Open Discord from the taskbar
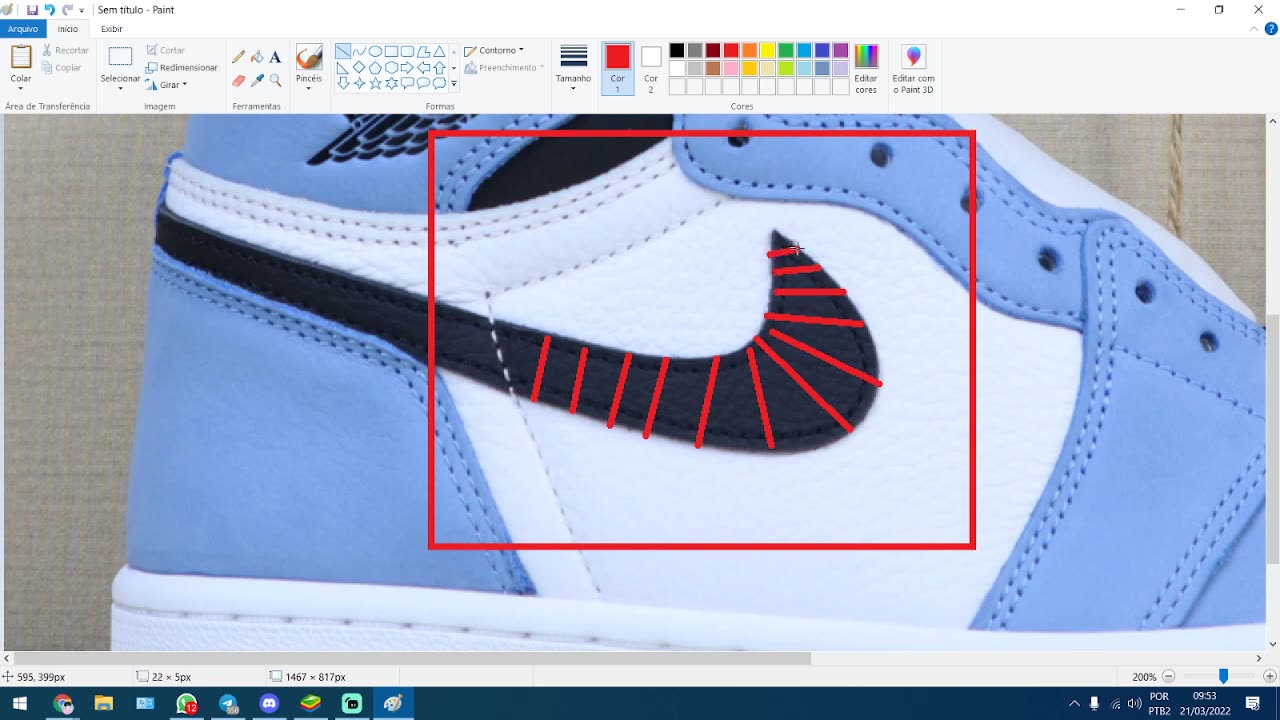Screen dimensions: 1280x720 point(269,704)
